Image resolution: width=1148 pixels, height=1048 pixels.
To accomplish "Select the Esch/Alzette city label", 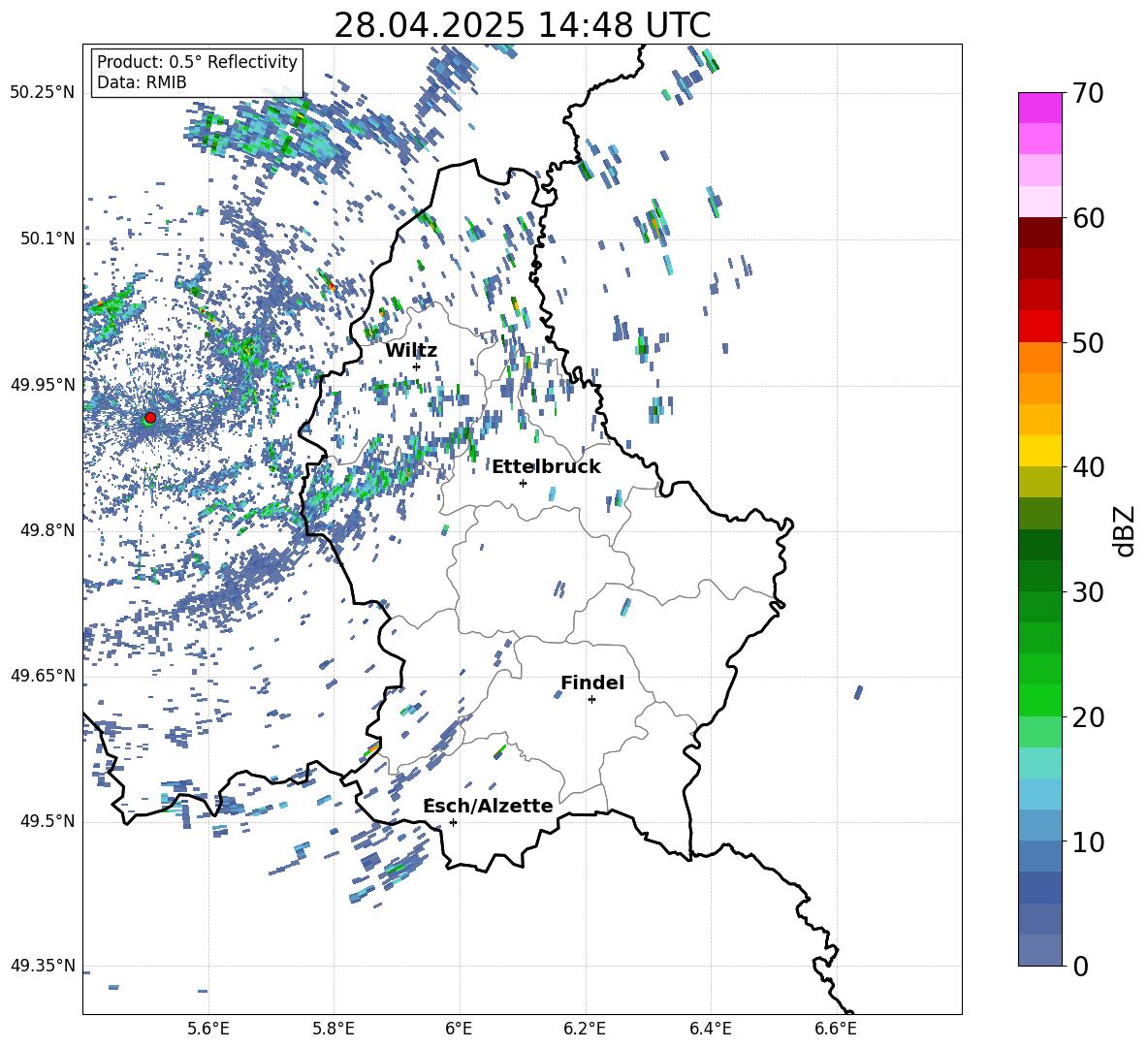I will pos(488,807).
